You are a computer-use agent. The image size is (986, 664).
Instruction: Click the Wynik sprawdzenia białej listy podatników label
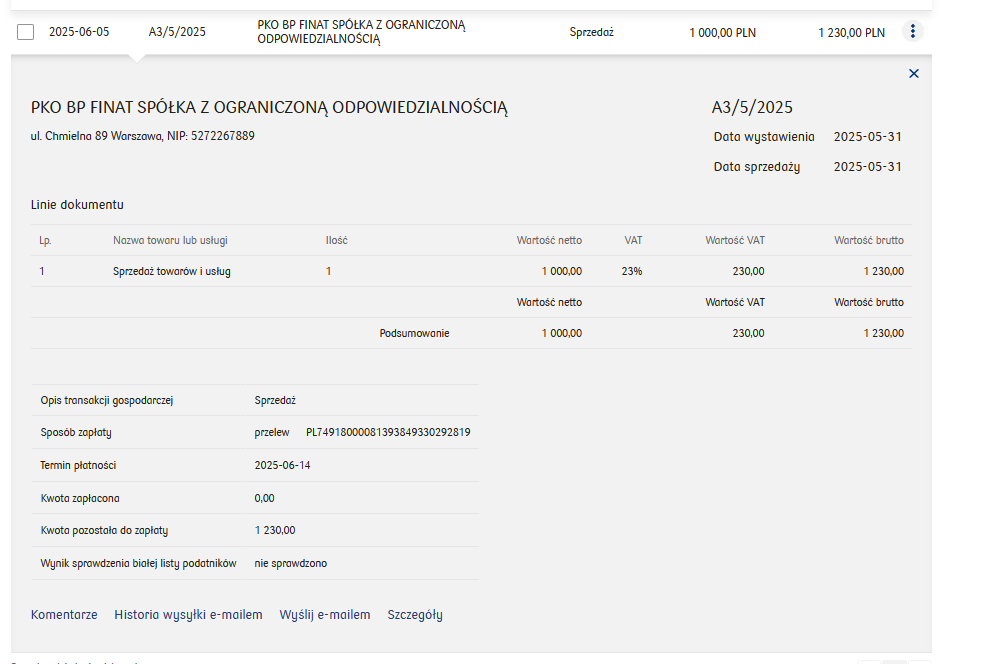click(x=138, y=563)
